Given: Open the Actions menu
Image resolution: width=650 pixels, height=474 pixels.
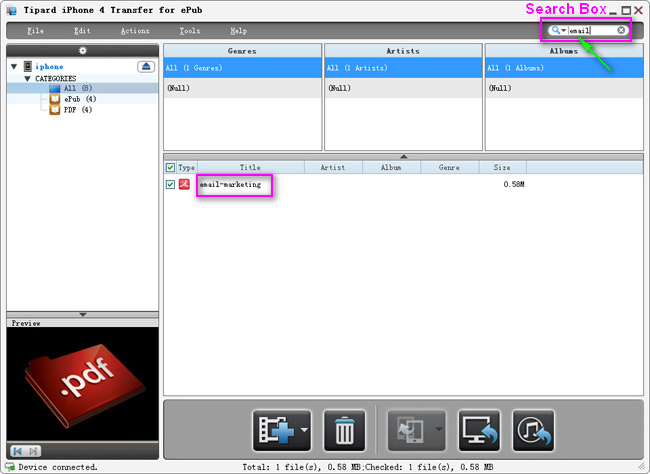Looking at the screenshot, I should click(135, 31).
